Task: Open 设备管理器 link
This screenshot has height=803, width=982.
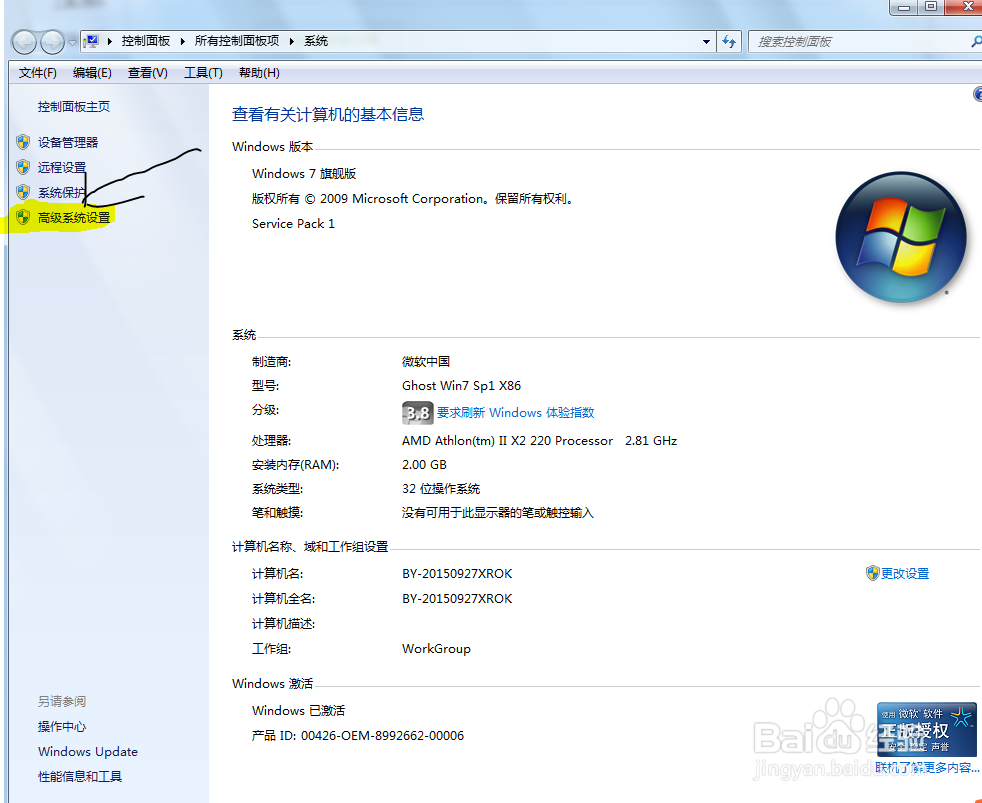Action: 68,143
